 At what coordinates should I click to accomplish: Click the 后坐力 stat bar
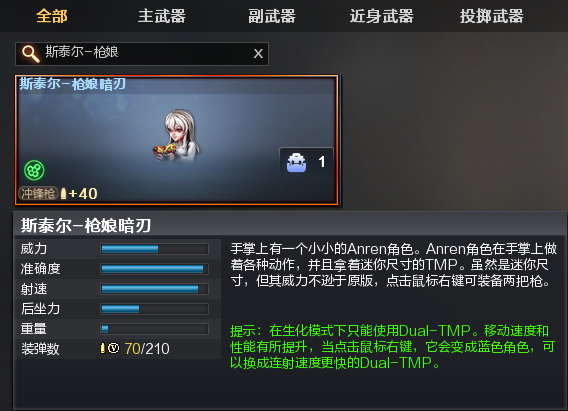click(154, 309)
